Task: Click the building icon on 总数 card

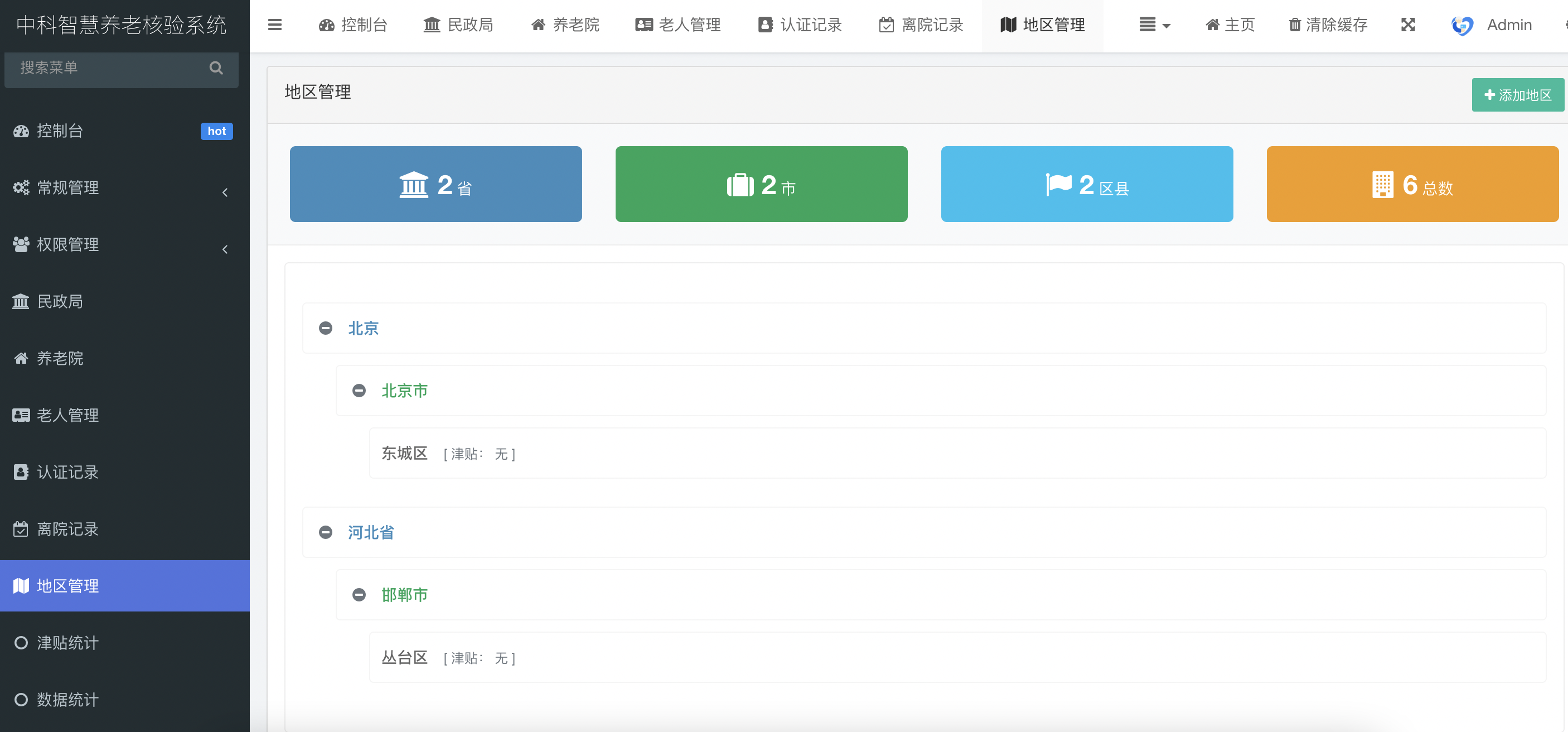Action: pos(1382,185)
